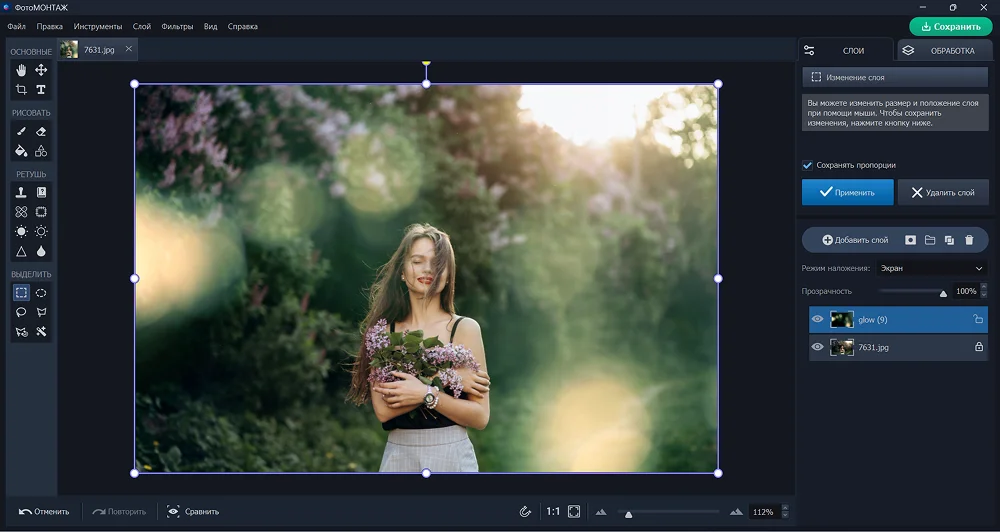
Task: Select the Crop tool
Action: pos(21,89)
